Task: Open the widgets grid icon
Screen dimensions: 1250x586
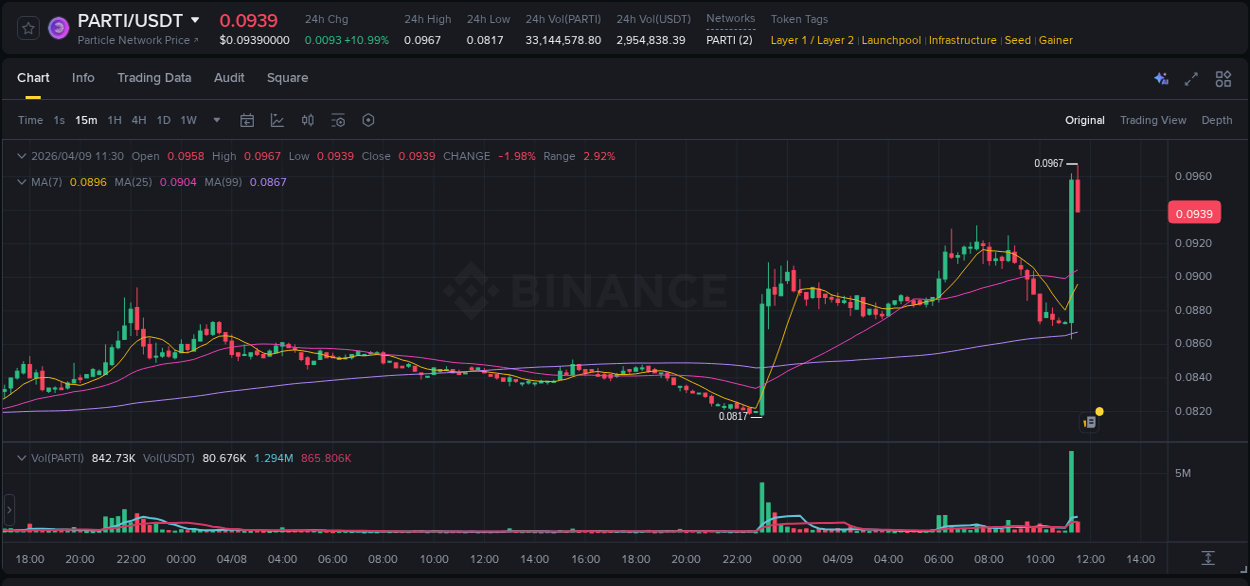Action: pyautogui.click(x=1223, y=78)
